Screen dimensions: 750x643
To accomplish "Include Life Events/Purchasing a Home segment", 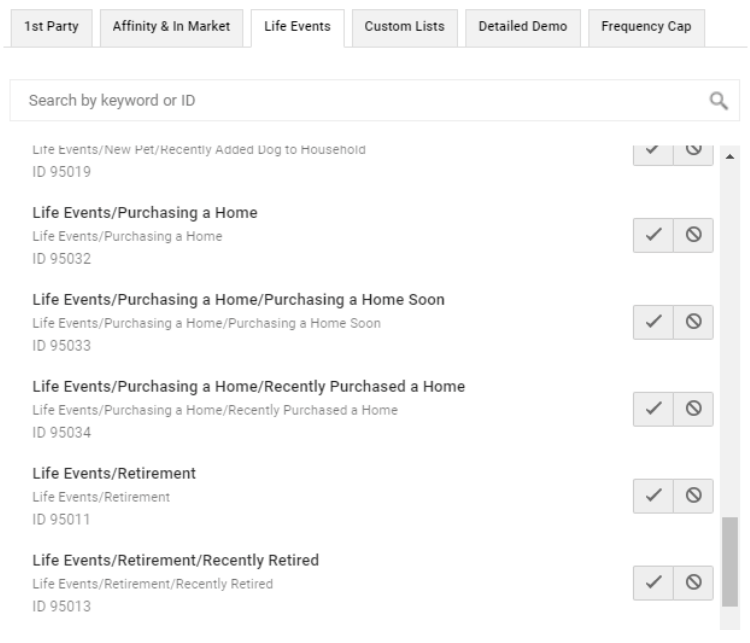I will click(653, 235).
